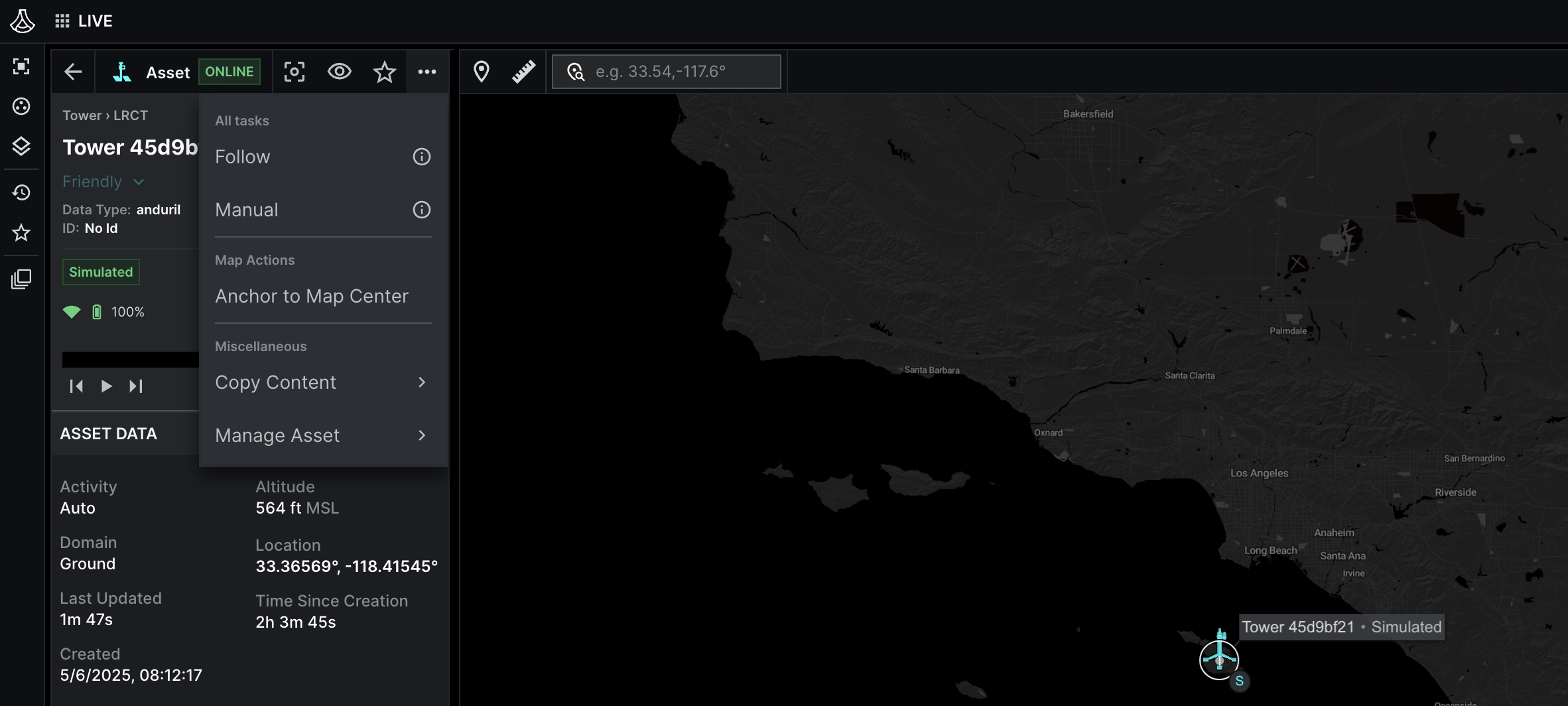The image size is (1568, 706).
Task: Open the layers panel in the sidebar
Action: pos(21,146)
